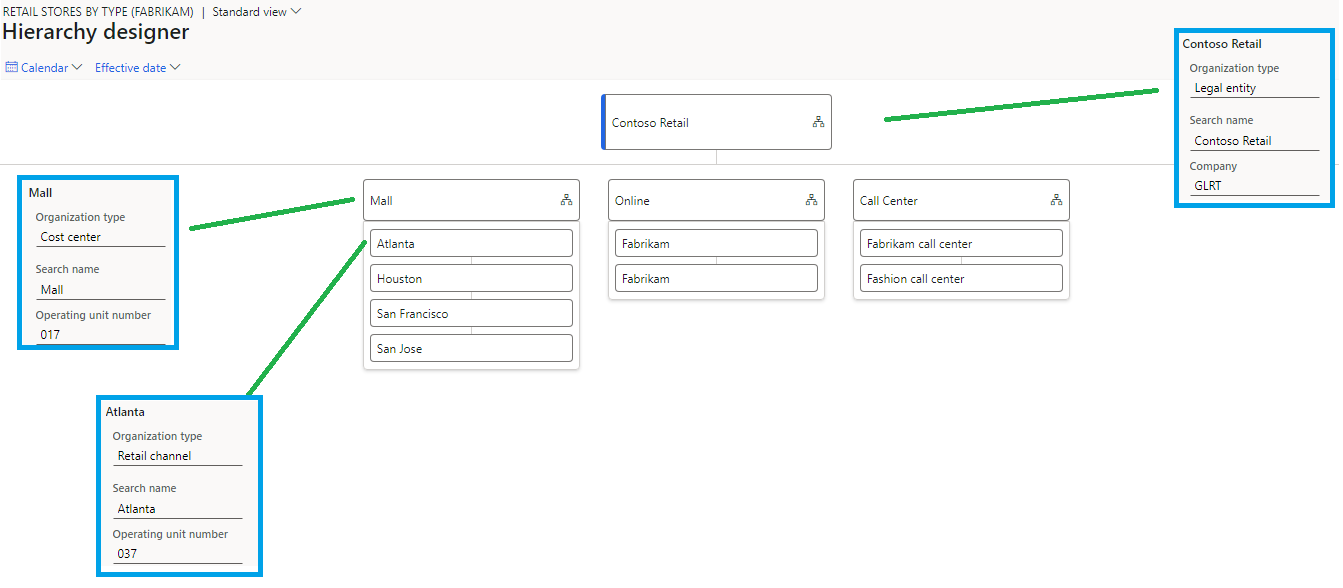
Task: Select the first Fabrikam node under Online
Action: 716,243
